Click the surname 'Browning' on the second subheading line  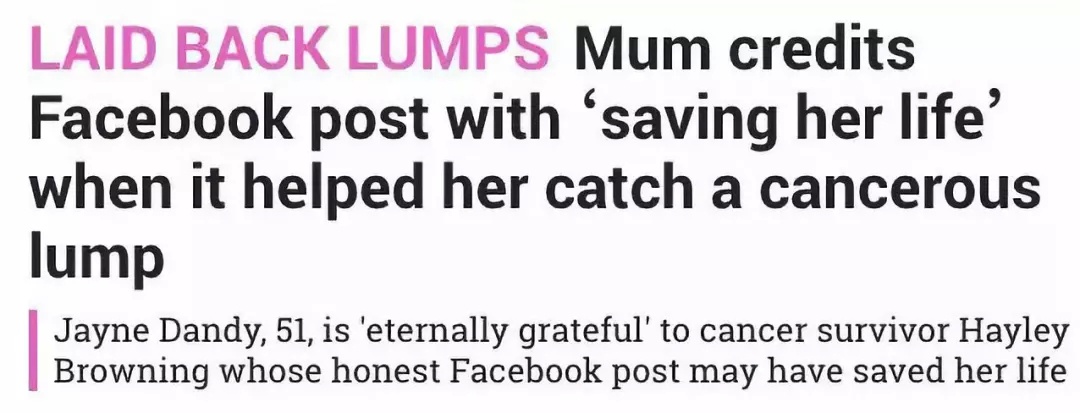135,372
